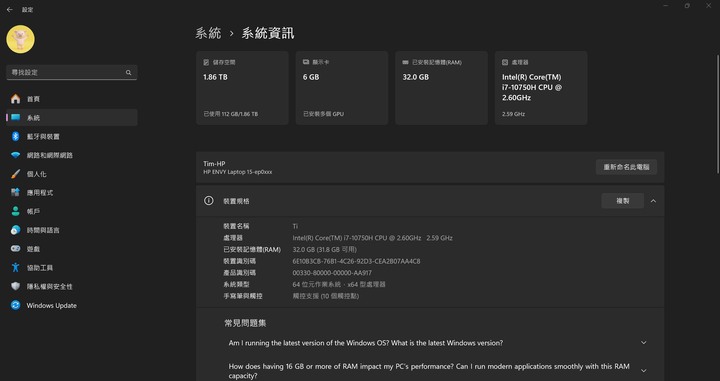Click the vertical scrollbar on the right
Image resolution: width=720 pixels, height=381 pixels.
[718, 114]
